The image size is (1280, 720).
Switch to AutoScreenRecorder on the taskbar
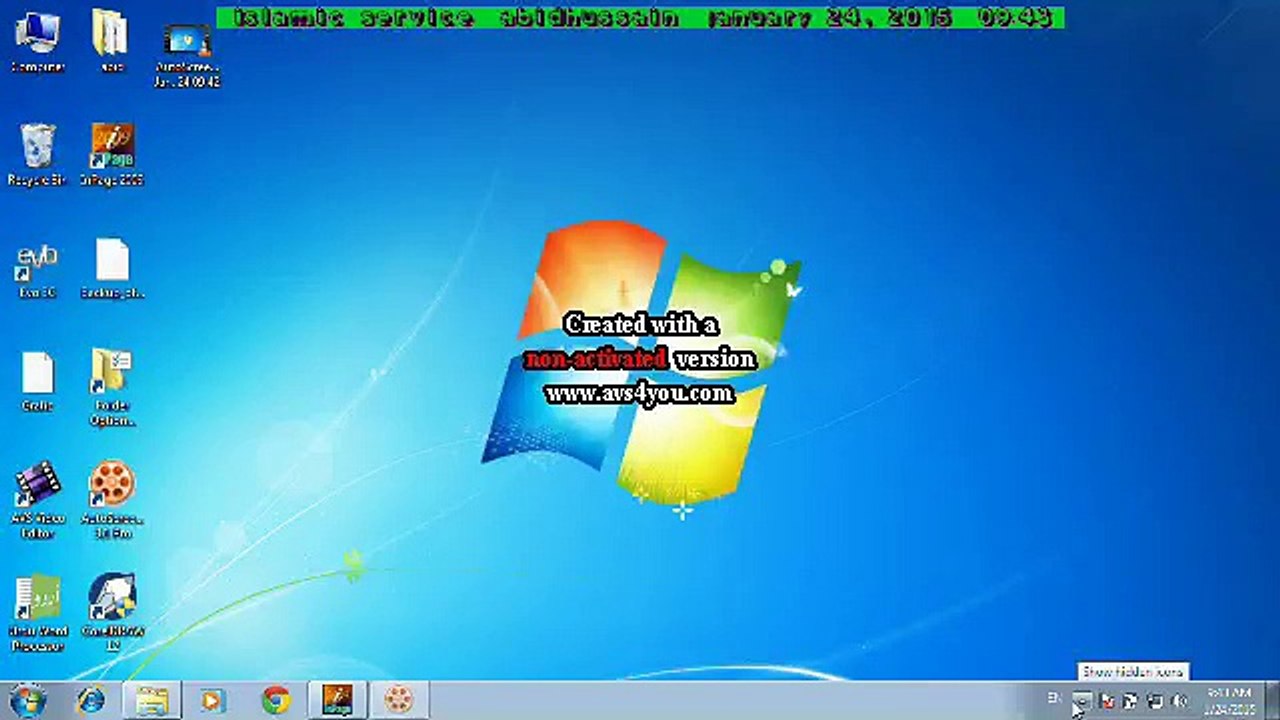[x=399, y=700]
